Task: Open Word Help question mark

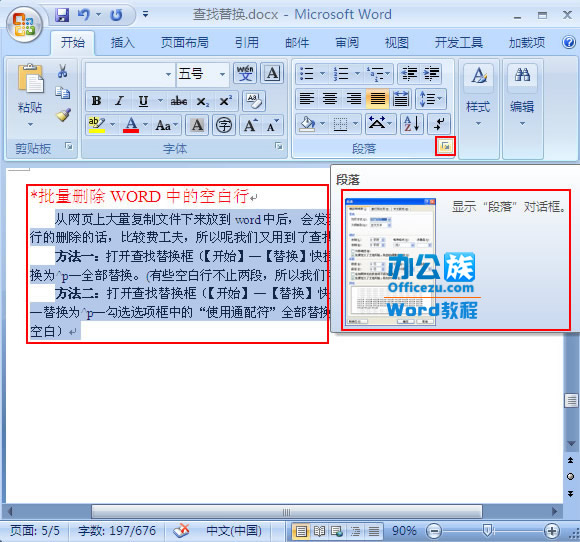Action: coord(569,42)
